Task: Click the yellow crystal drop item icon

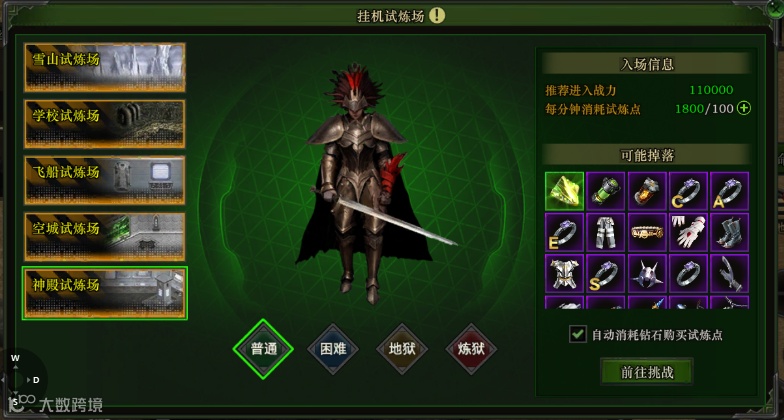Action: (564, 191)
